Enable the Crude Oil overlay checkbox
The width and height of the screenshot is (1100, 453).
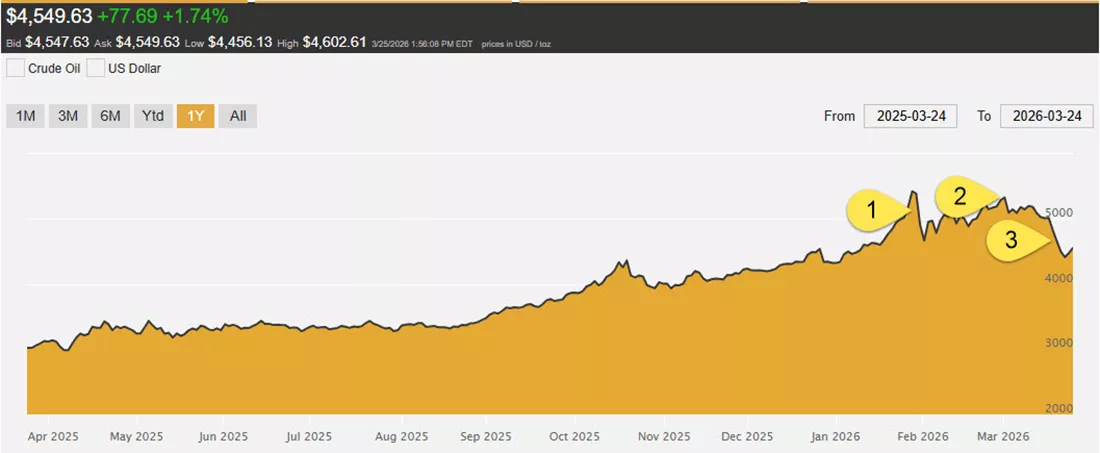pos(14,69)
